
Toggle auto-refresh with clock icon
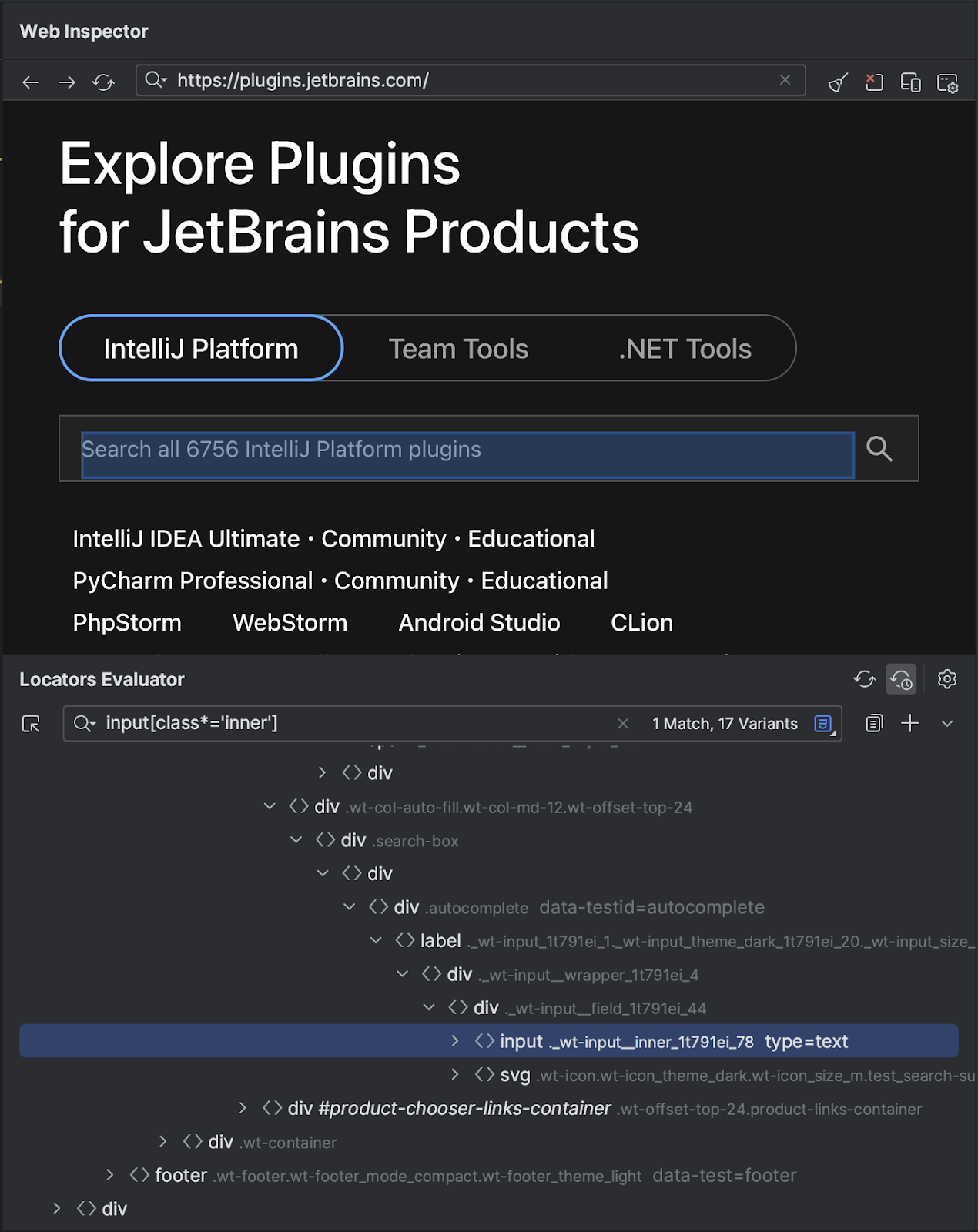tap(901, 679)
